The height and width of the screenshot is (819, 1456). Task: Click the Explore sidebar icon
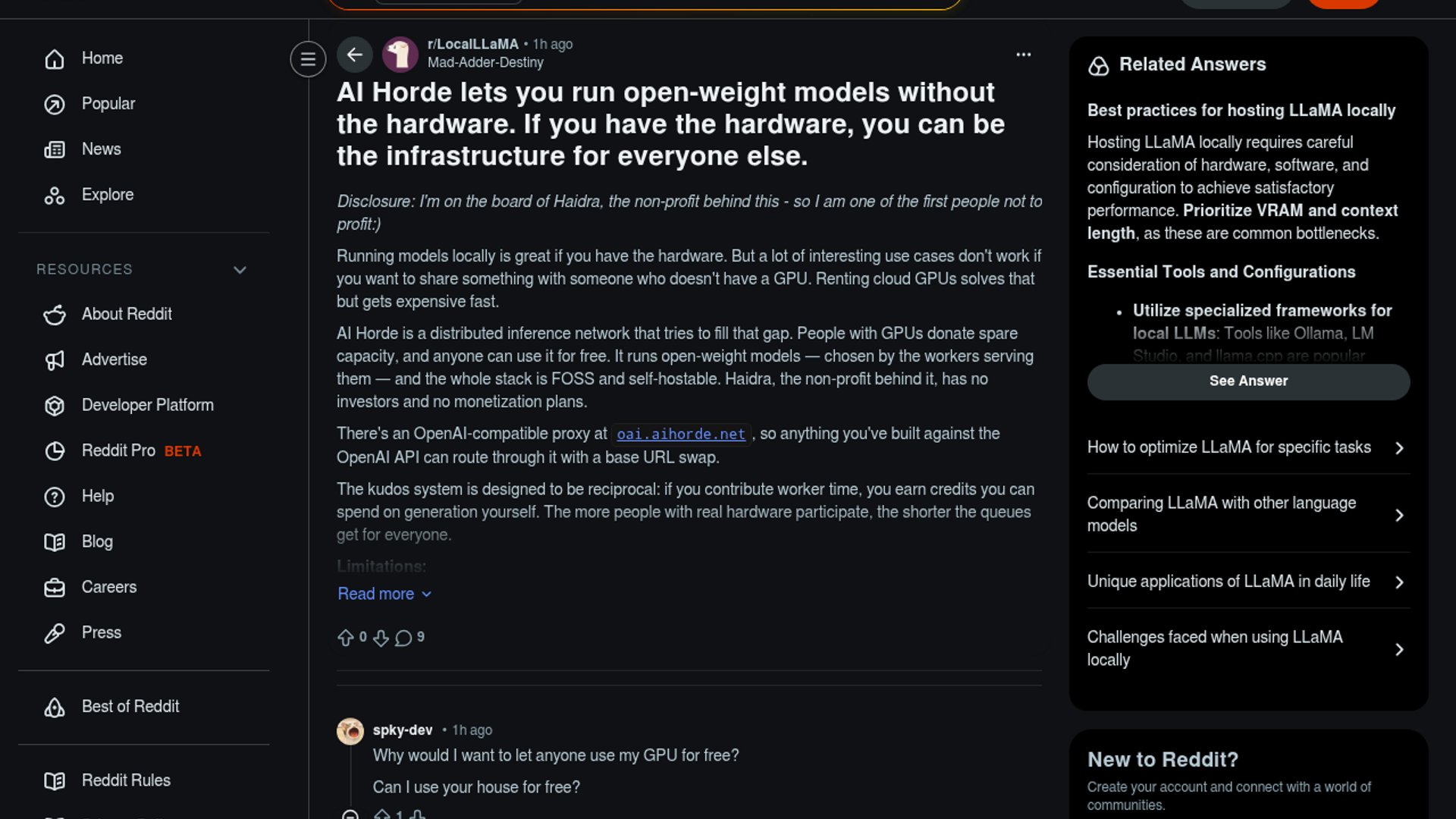click(55, 196)
